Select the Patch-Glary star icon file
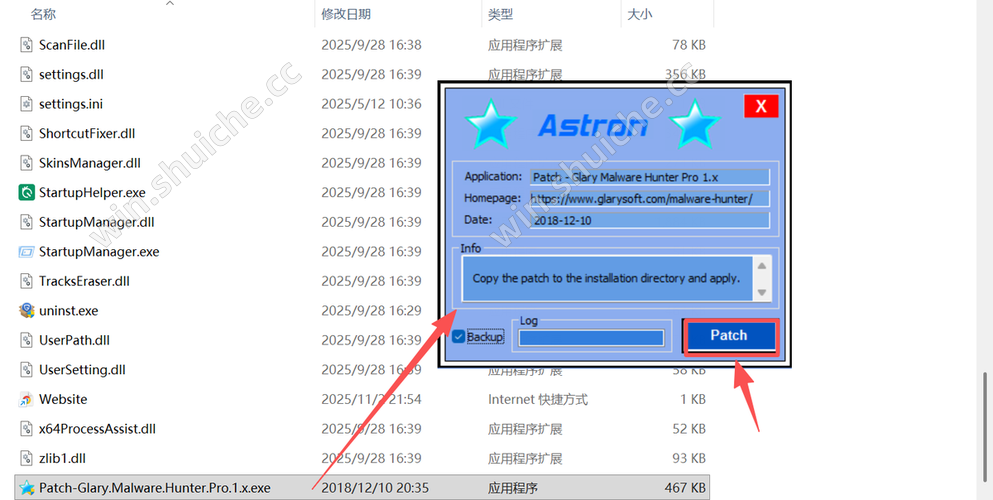 pyautogui.click(x=27, y=488)
